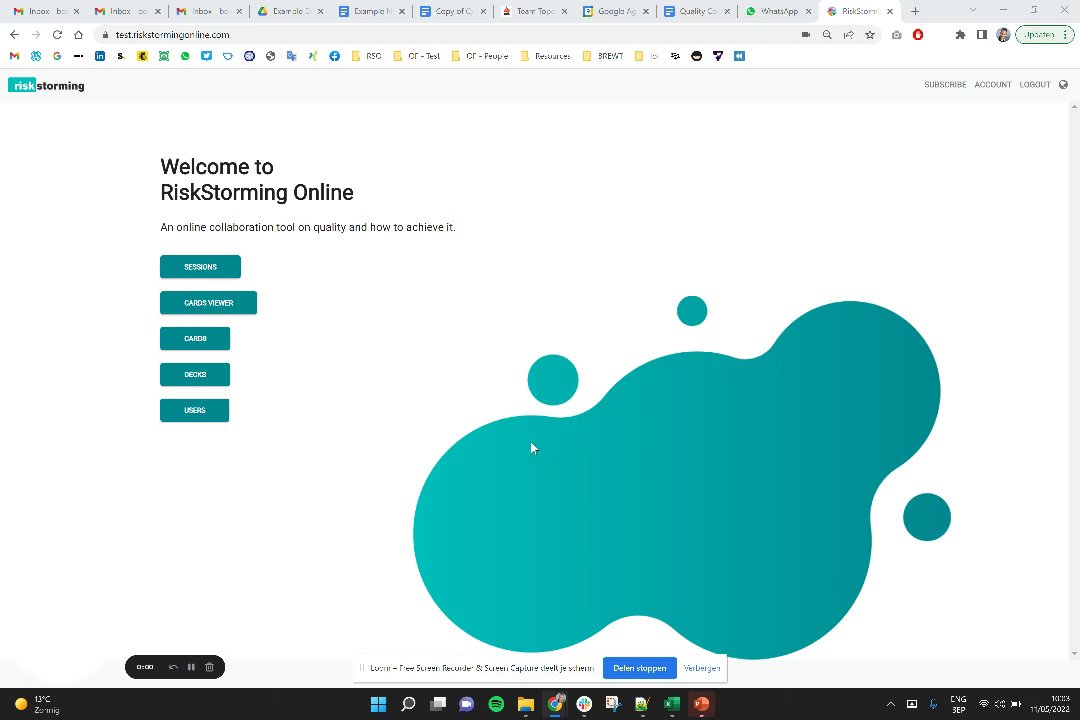Screen dimensions: 1080x720
Task: Open the RSC bookmarks folder
Action: click(x=366, y=56)
